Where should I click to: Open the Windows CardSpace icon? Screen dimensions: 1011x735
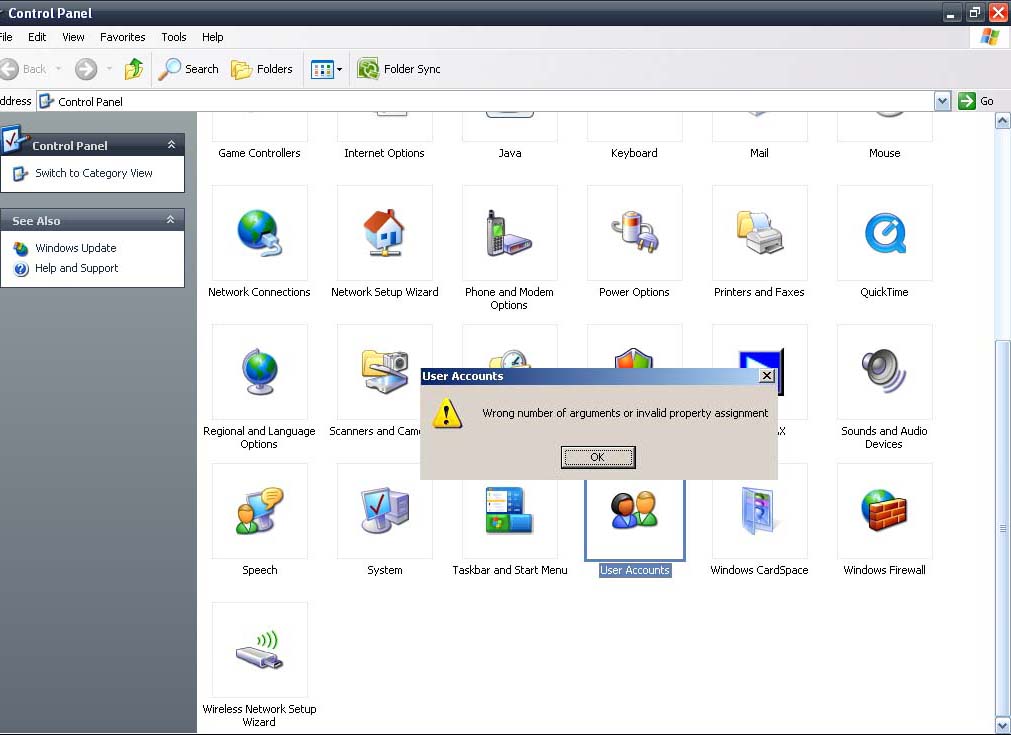pyautogui.click(x=759, y=512)
